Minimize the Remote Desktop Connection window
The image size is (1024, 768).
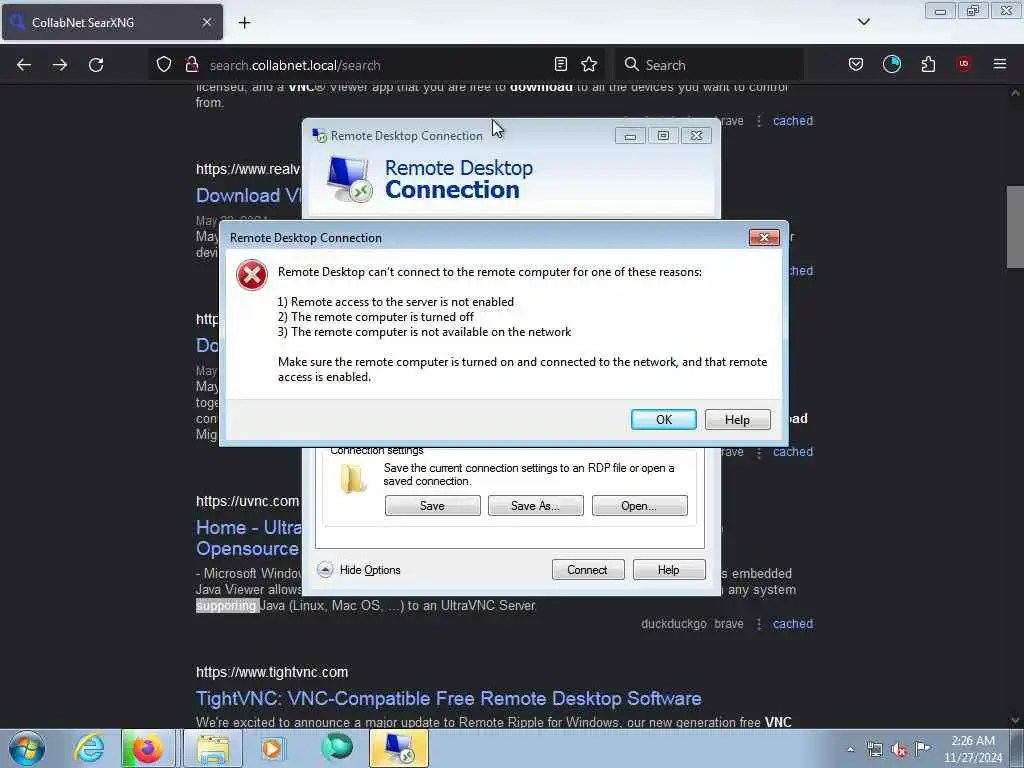[x=630, y=136]
